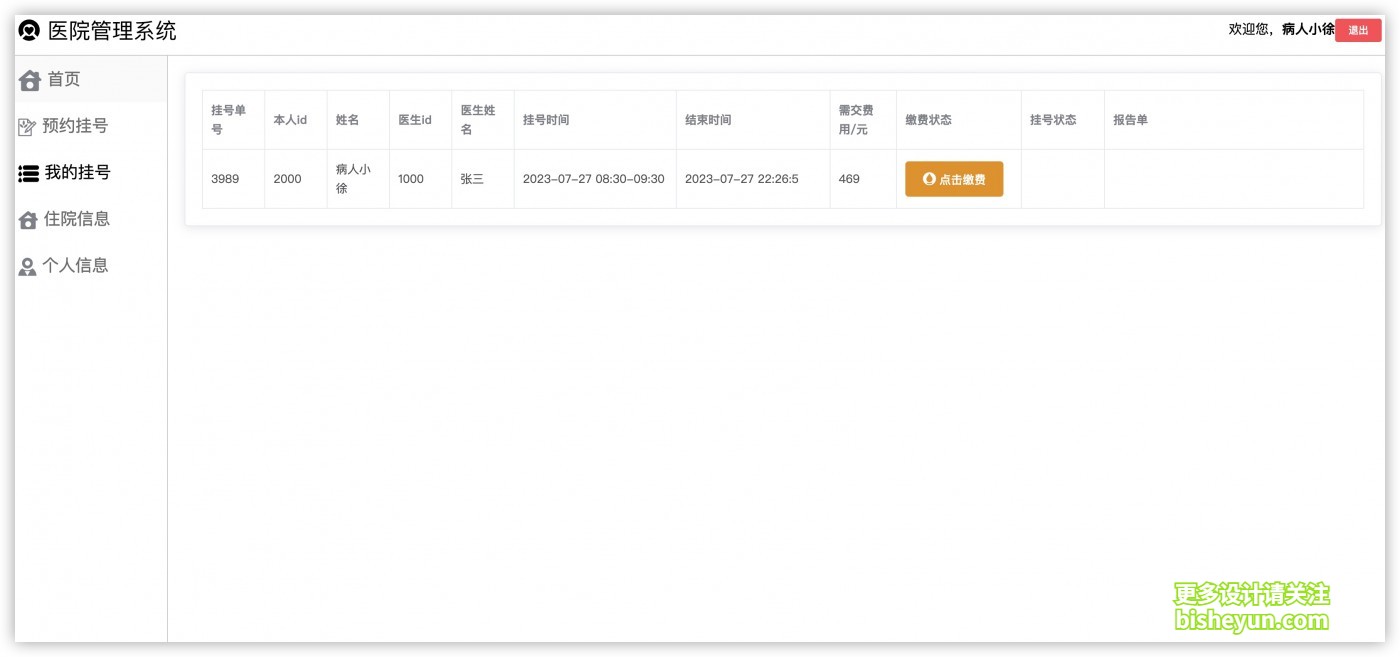Viewport: 1400px width, 657px height.
Task: Open 住院信息 hospitalization page
Action: tap(77, 219)
